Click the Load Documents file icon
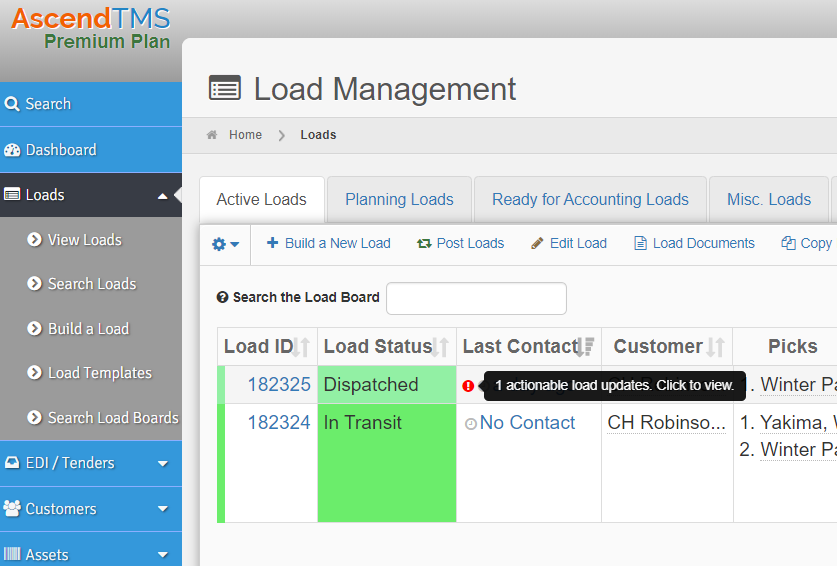 pos(640,243)
